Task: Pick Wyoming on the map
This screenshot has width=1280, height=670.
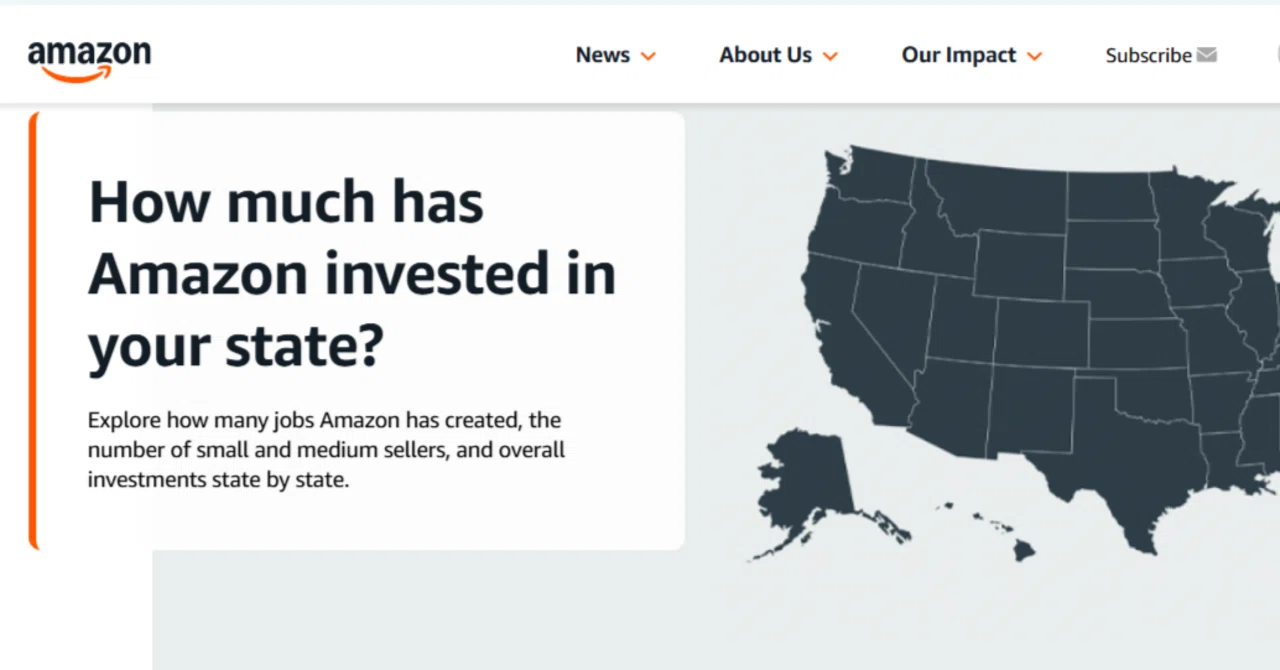Action: point(1020,263)
